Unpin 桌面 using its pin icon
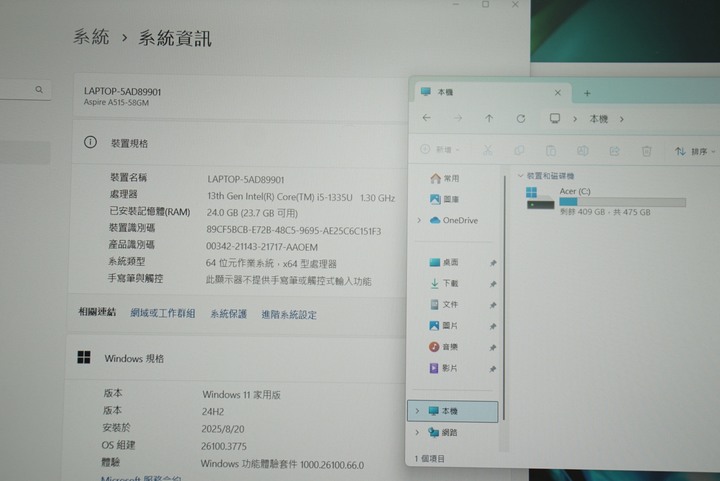The height and width of the screenshot is (481, 720). point(493,263)
